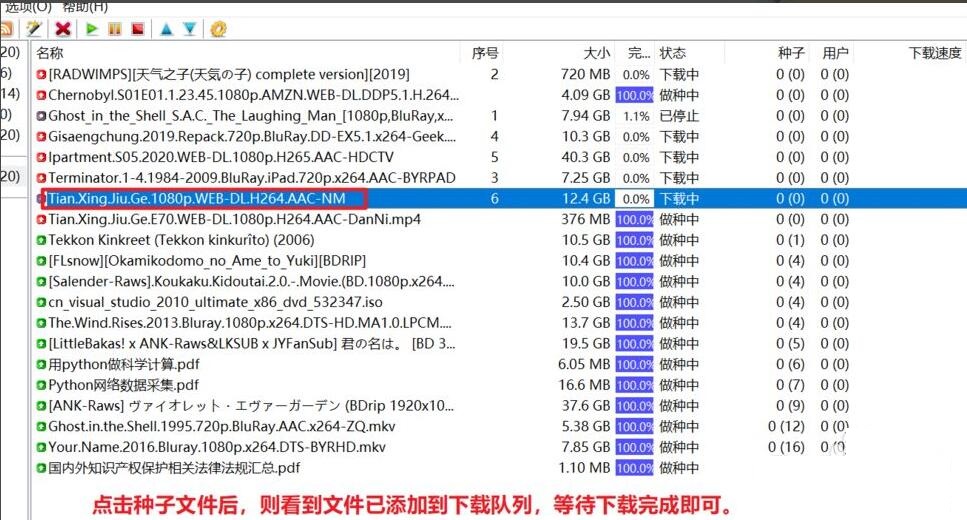Select Chernobyl.S01E01.1.23.45.1080p.AMZN torrent name

253,96
